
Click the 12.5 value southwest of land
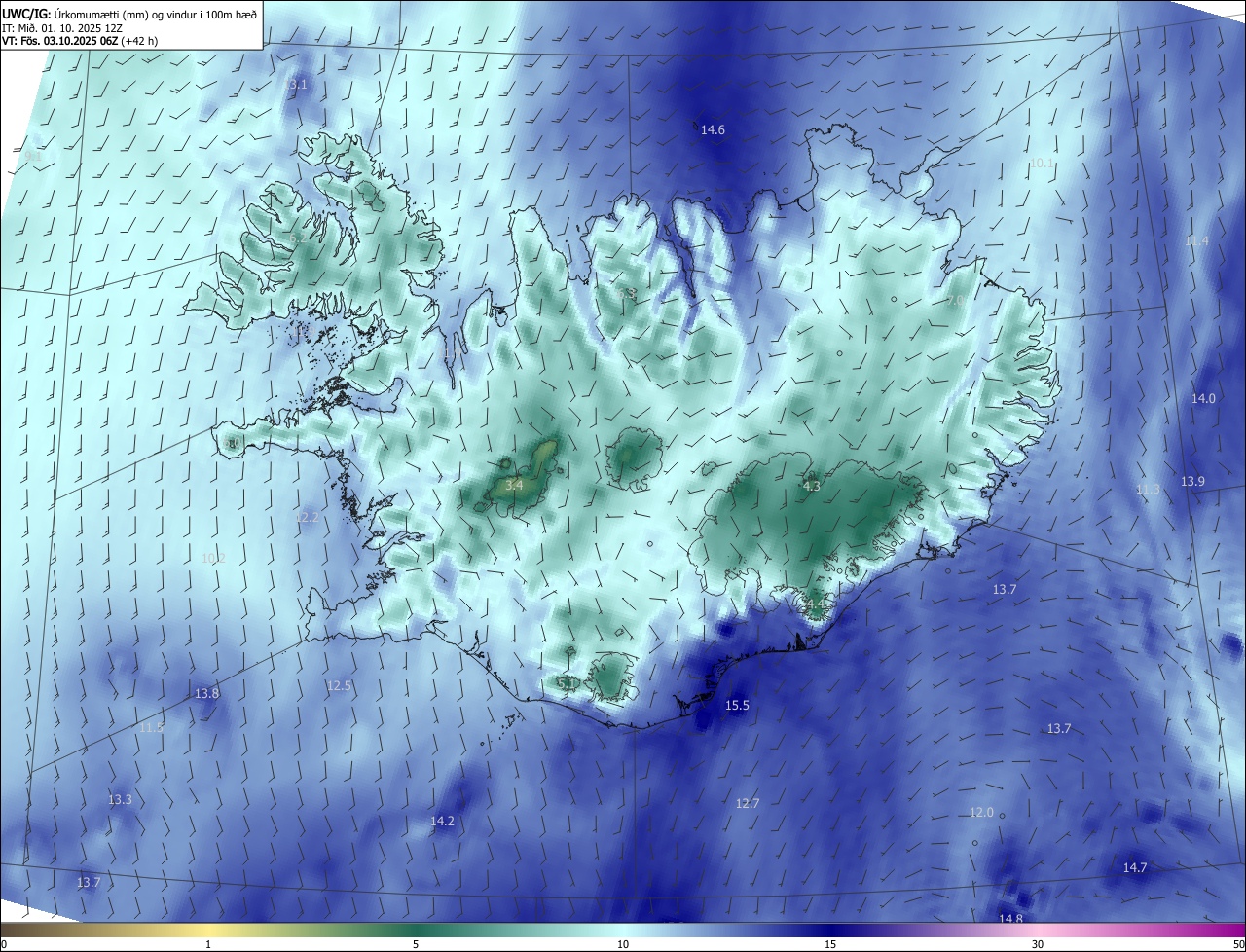[x=339, y=685]
